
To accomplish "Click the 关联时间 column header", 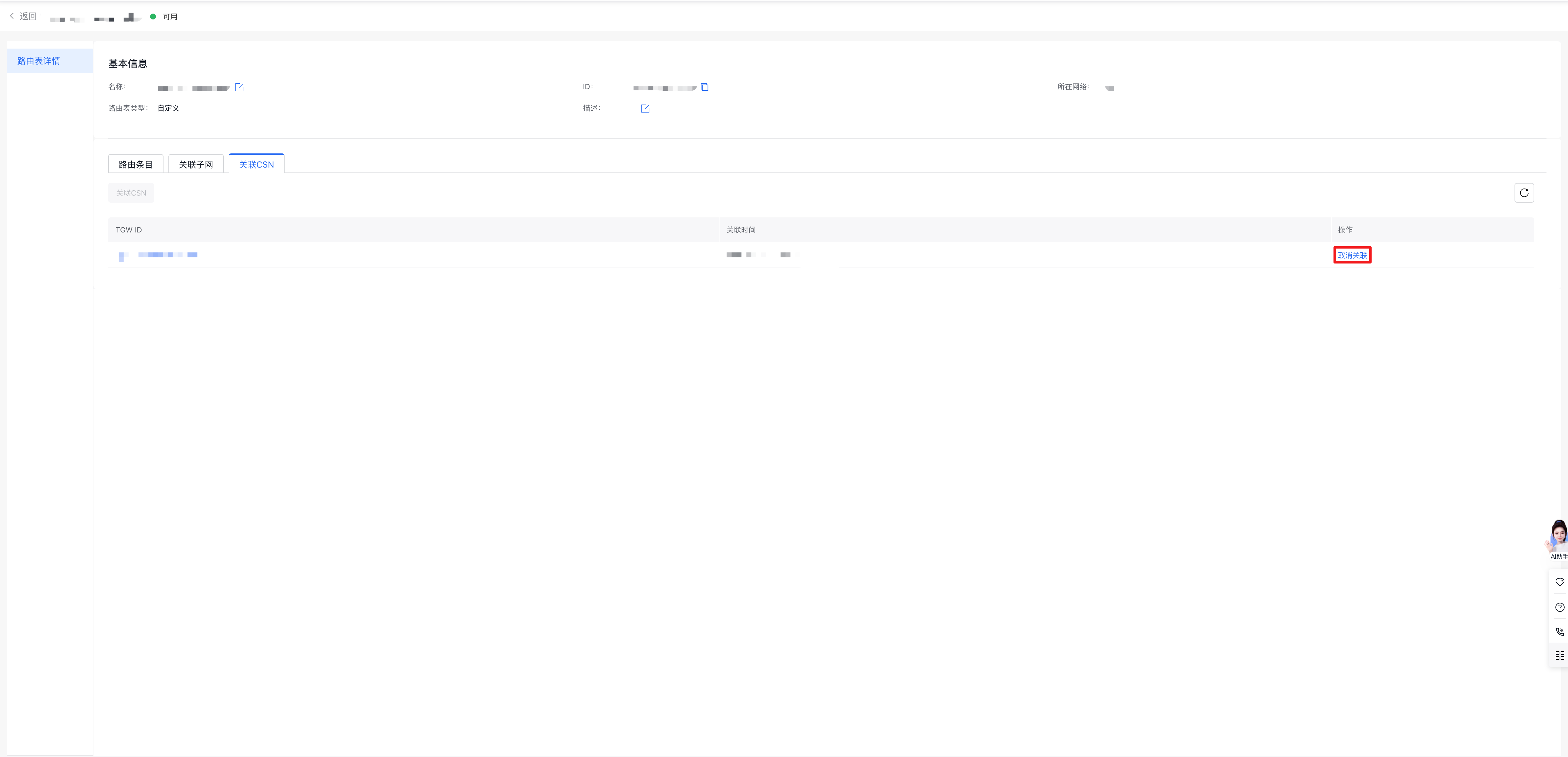I will click(741, 230).
